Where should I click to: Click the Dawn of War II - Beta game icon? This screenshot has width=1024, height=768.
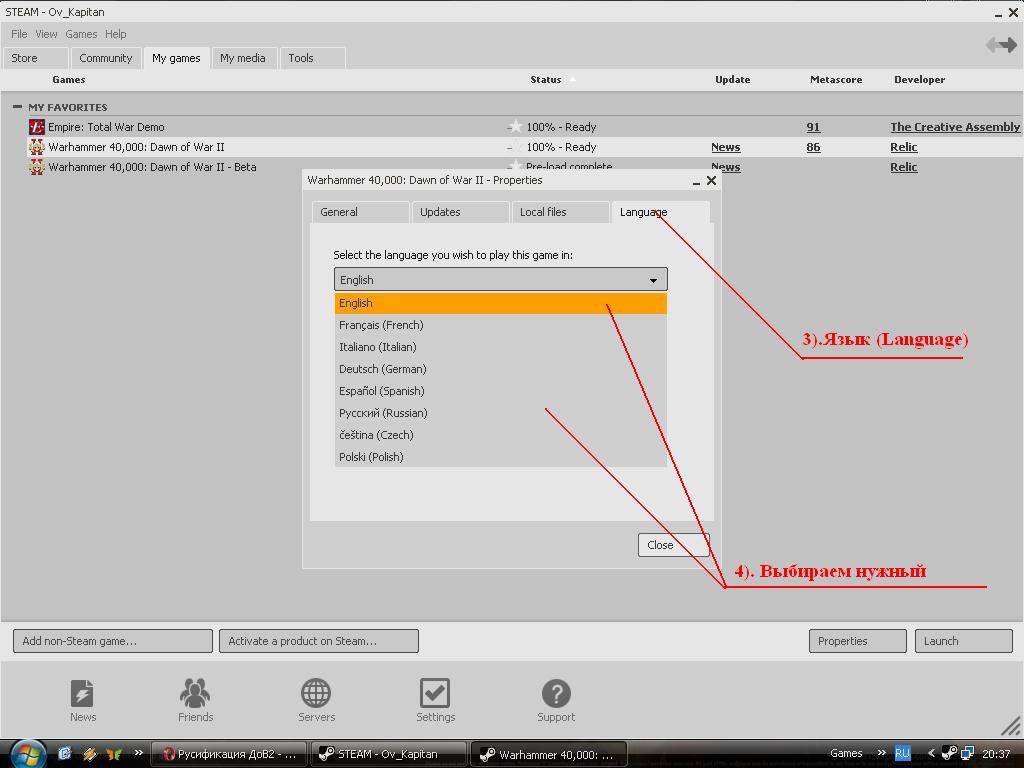37,167
